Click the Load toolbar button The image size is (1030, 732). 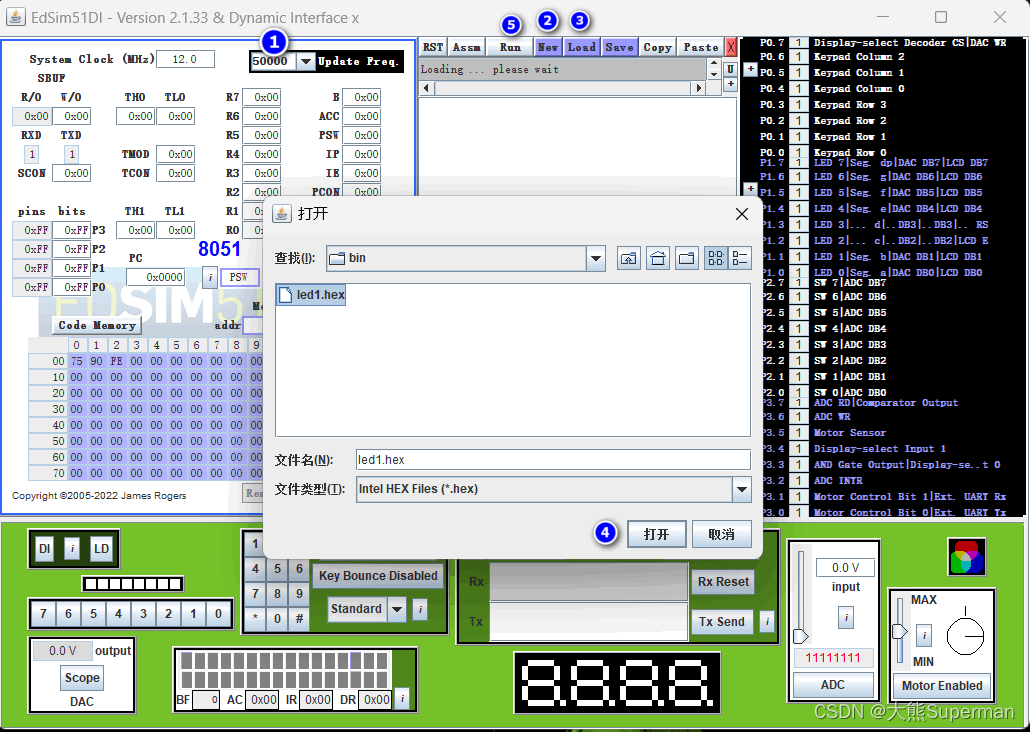tap(582, 47)
